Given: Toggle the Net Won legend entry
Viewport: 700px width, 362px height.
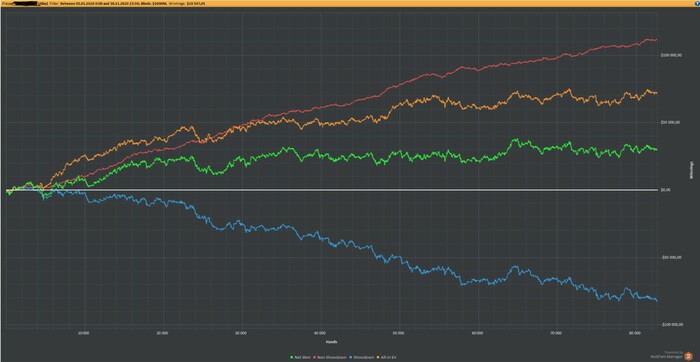Looking at the screenshot, I should [x=300, y=357].
